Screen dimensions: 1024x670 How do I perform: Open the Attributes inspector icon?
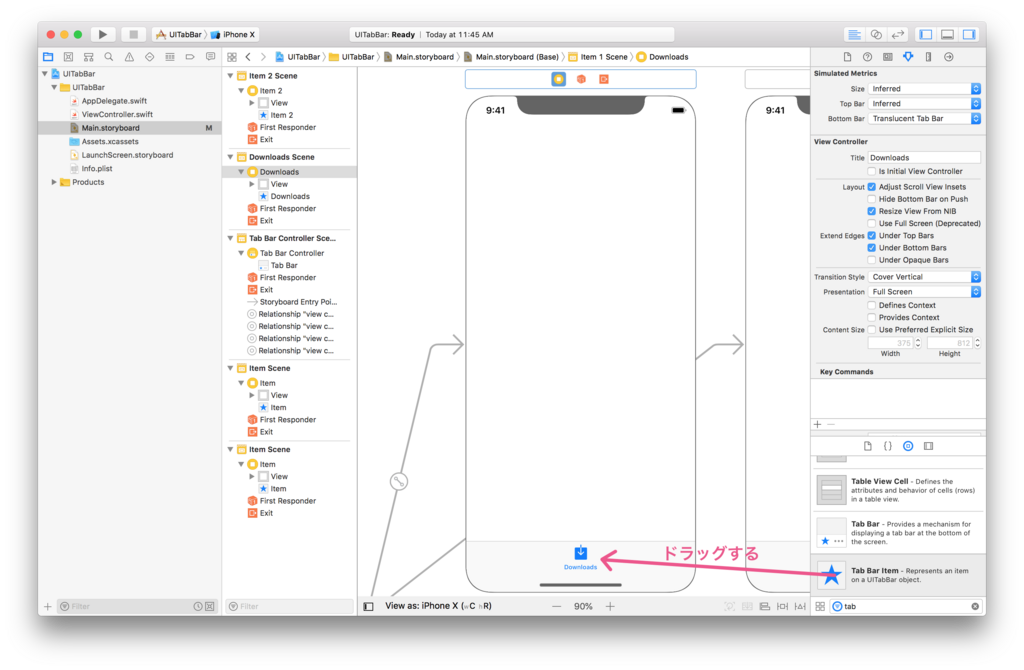tap(908, 57)
